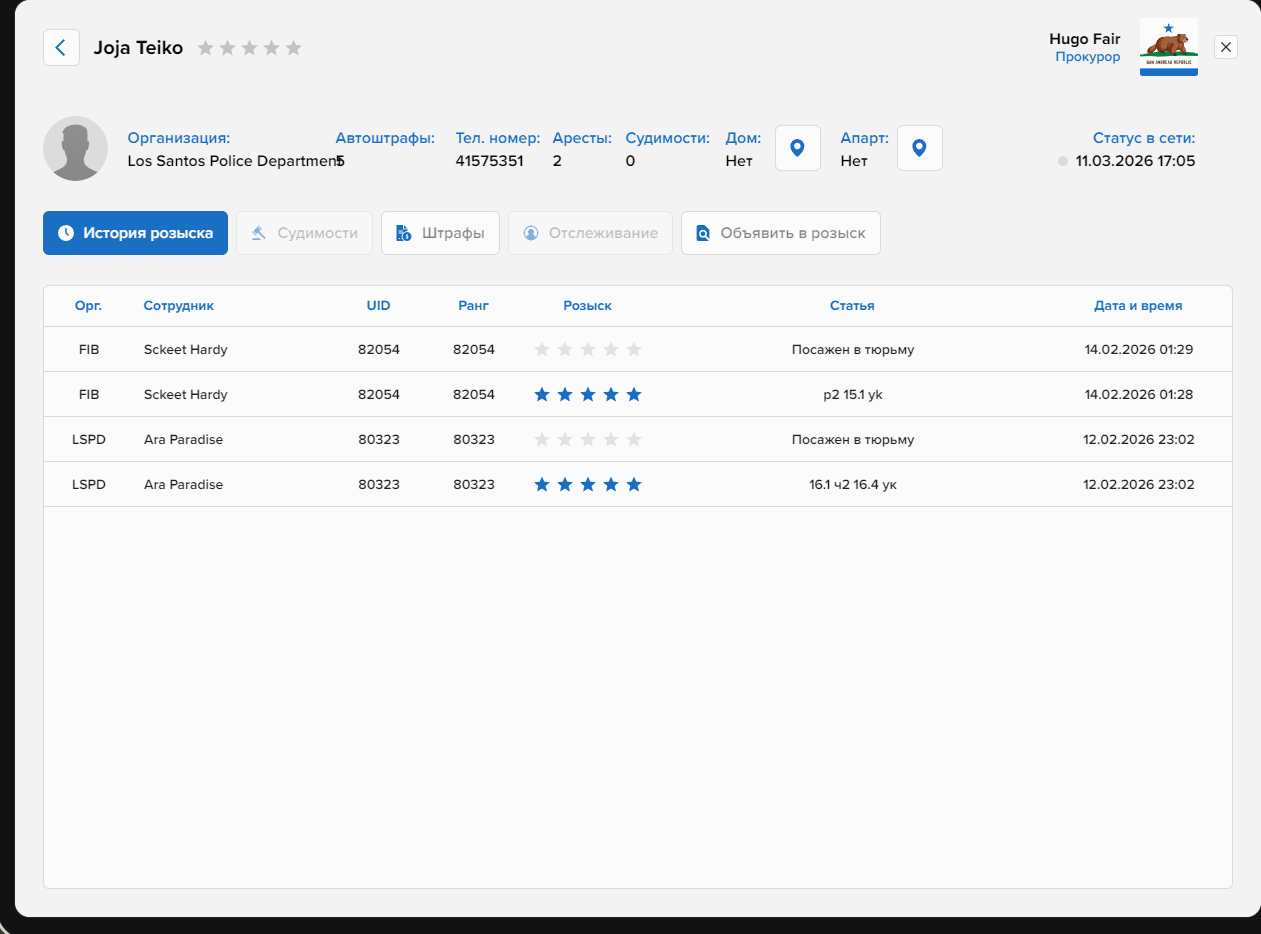This screenshot has width=1261, height=934.
Task: Close the profile window
Action: point(1226,47)
